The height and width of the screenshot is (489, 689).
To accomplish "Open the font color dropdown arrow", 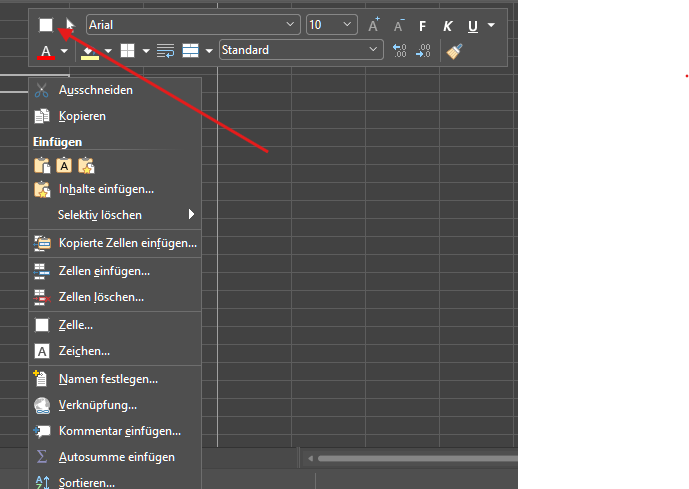I will coord(64,51).
